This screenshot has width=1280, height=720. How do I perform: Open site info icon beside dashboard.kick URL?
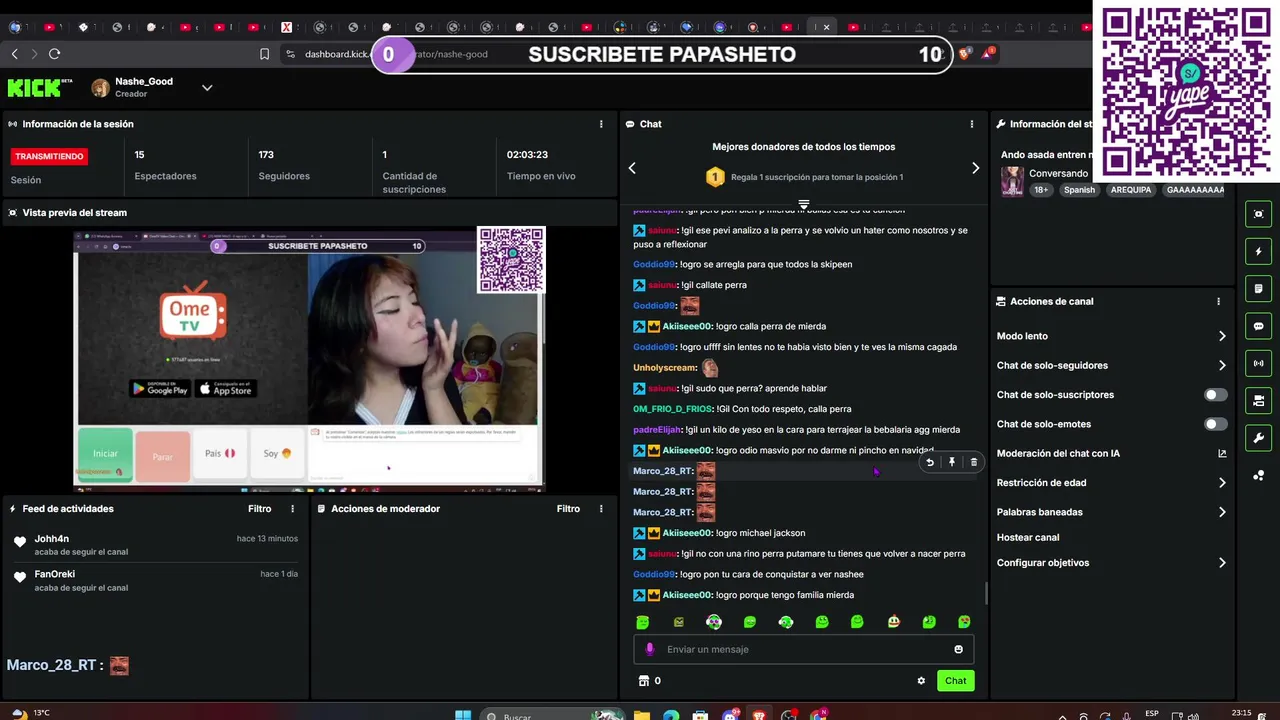tap(290, 54)
